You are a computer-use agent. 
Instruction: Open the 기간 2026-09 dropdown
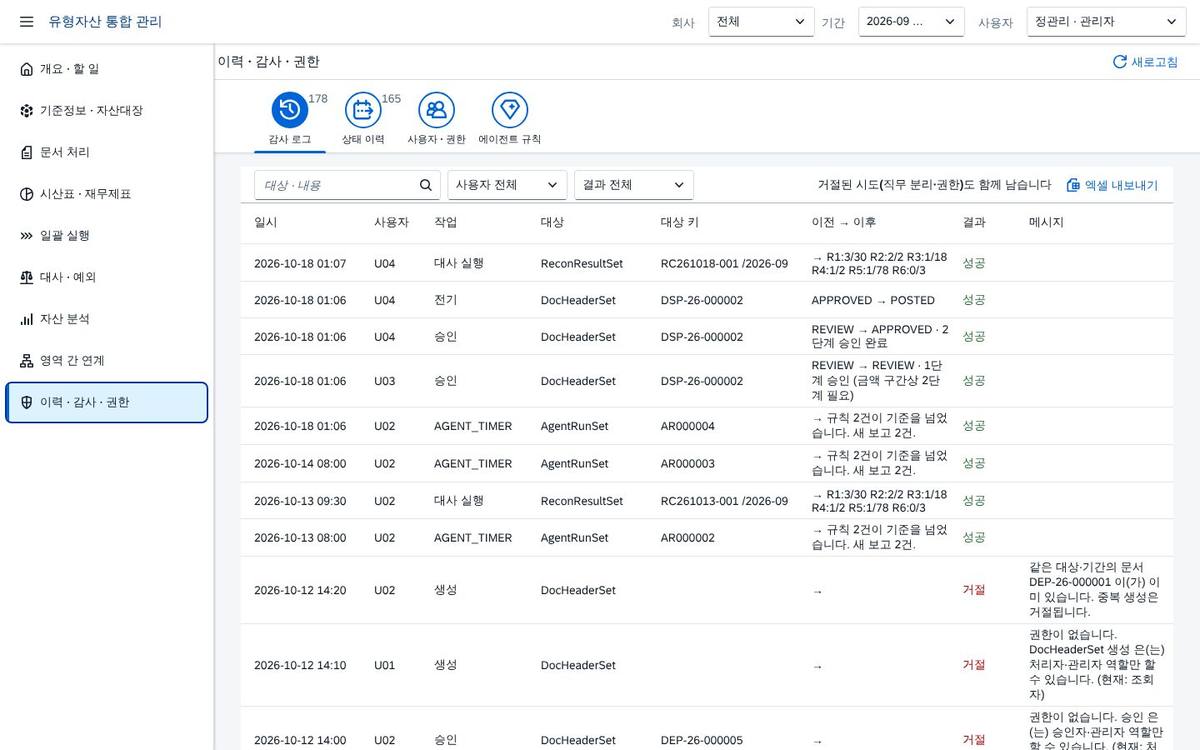pos(911,22)
